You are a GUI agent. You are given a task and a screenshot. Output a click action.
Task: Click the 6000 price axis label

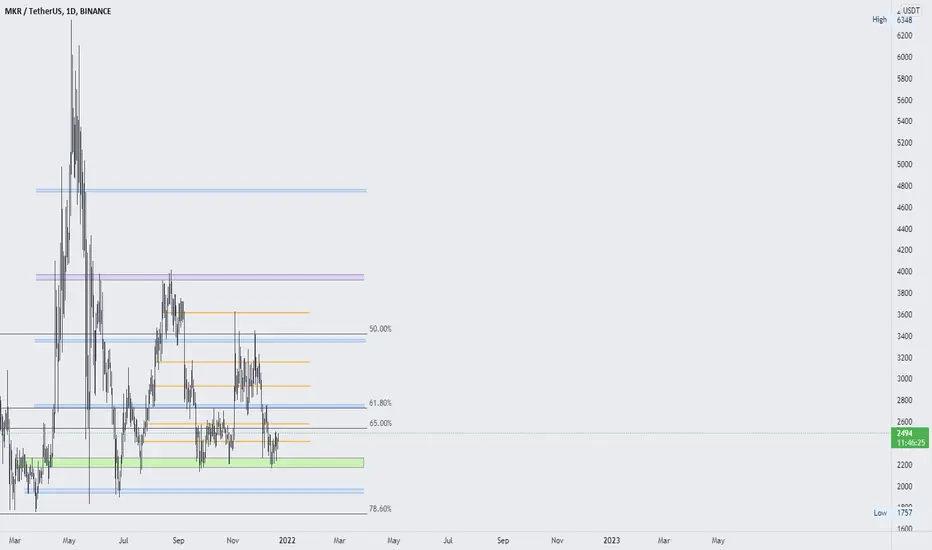[904, 57]
